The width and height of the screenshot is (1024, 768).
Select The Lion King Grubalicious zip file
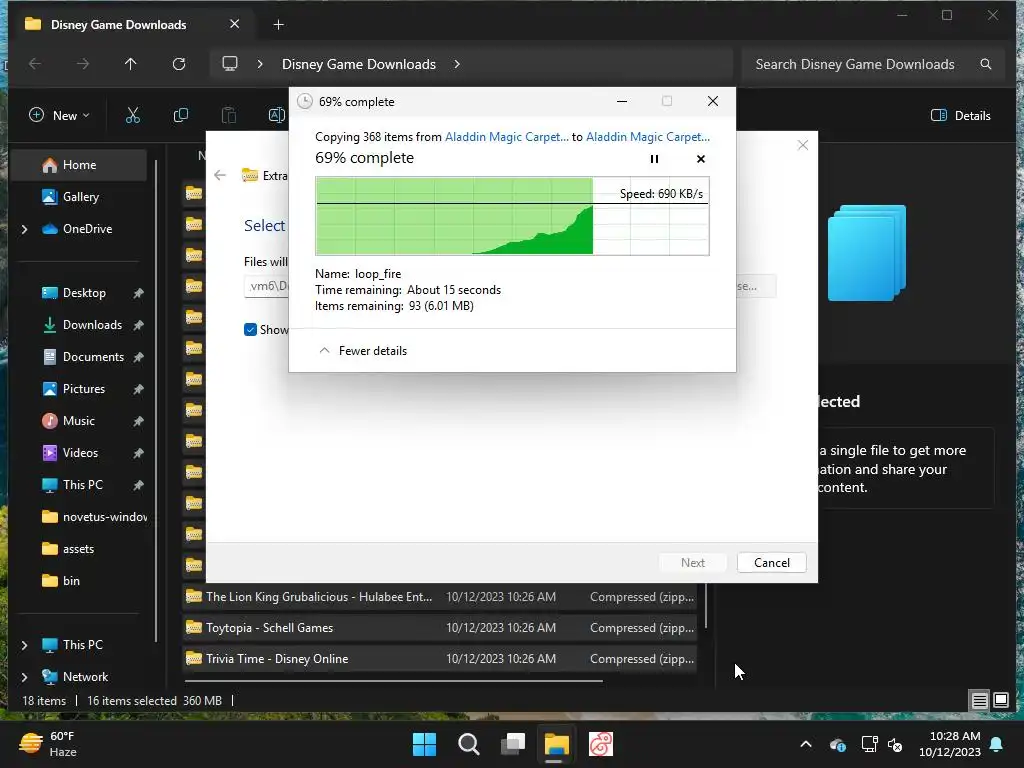pos(440,597)
